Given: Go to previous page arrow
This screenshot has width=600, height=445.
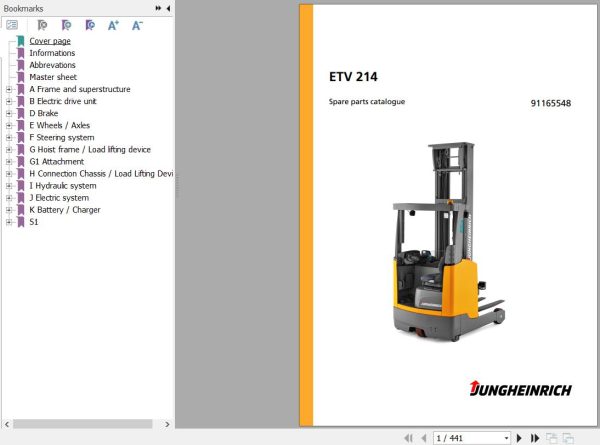Looking at the screenshot, I should pos(424,438).
